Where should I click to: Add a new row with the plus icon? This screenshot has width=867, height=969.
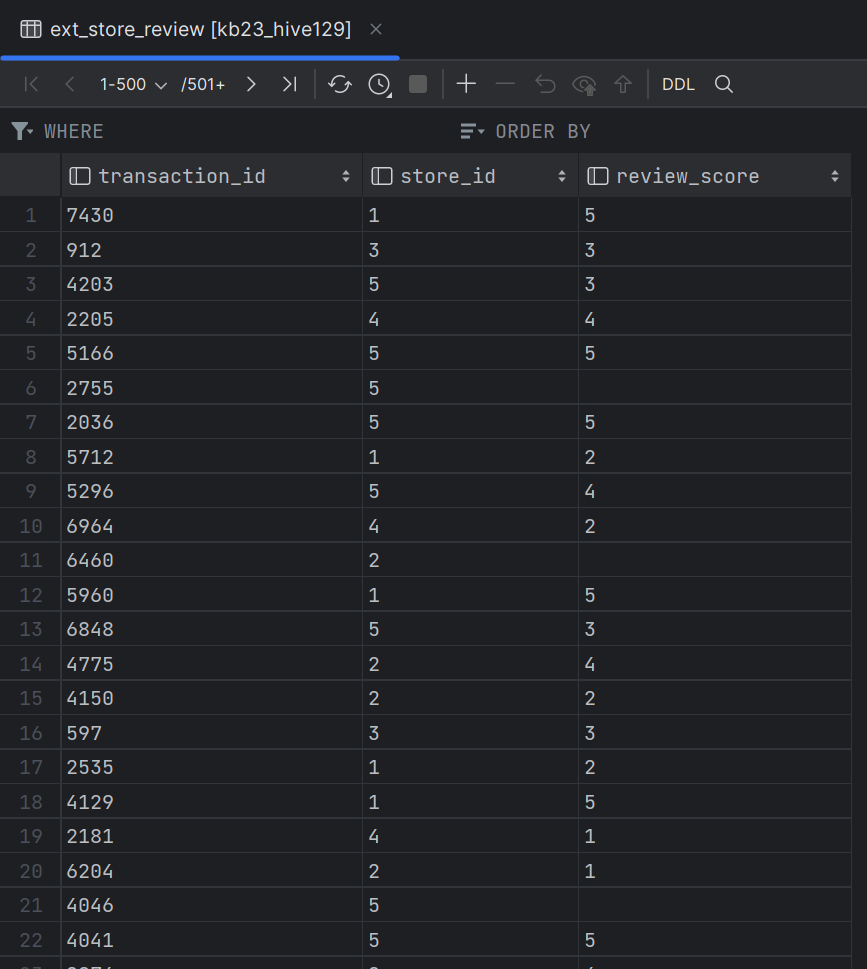point(466,83)
